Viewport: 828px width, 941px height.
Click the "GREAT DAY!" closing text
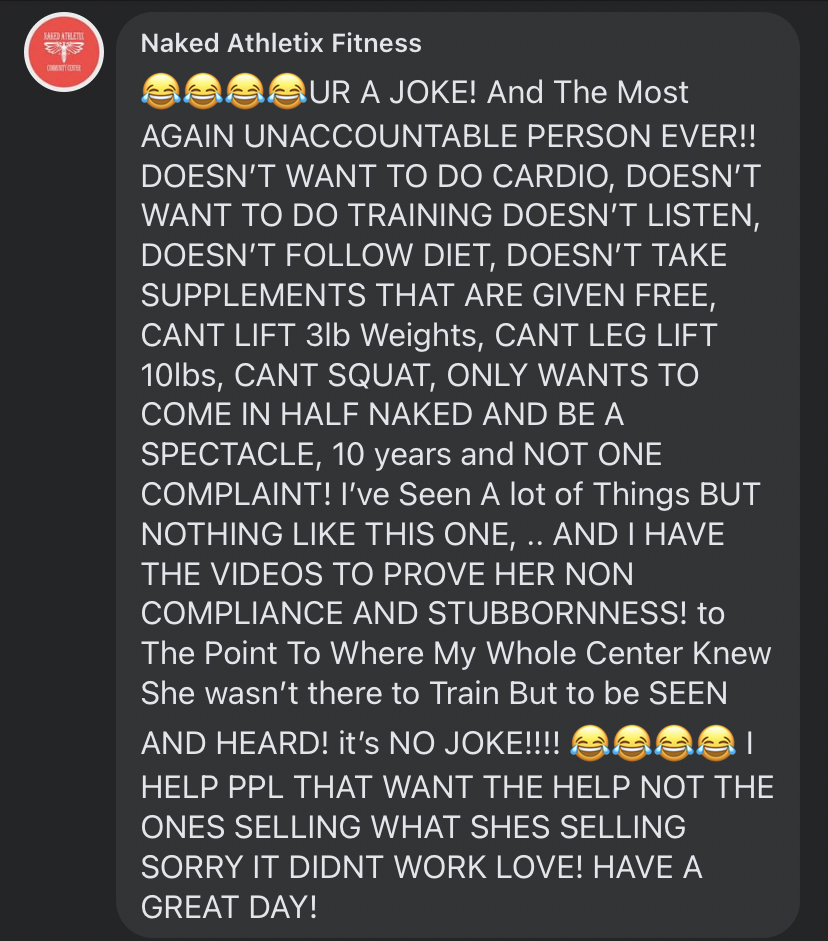tap(229, 906)
